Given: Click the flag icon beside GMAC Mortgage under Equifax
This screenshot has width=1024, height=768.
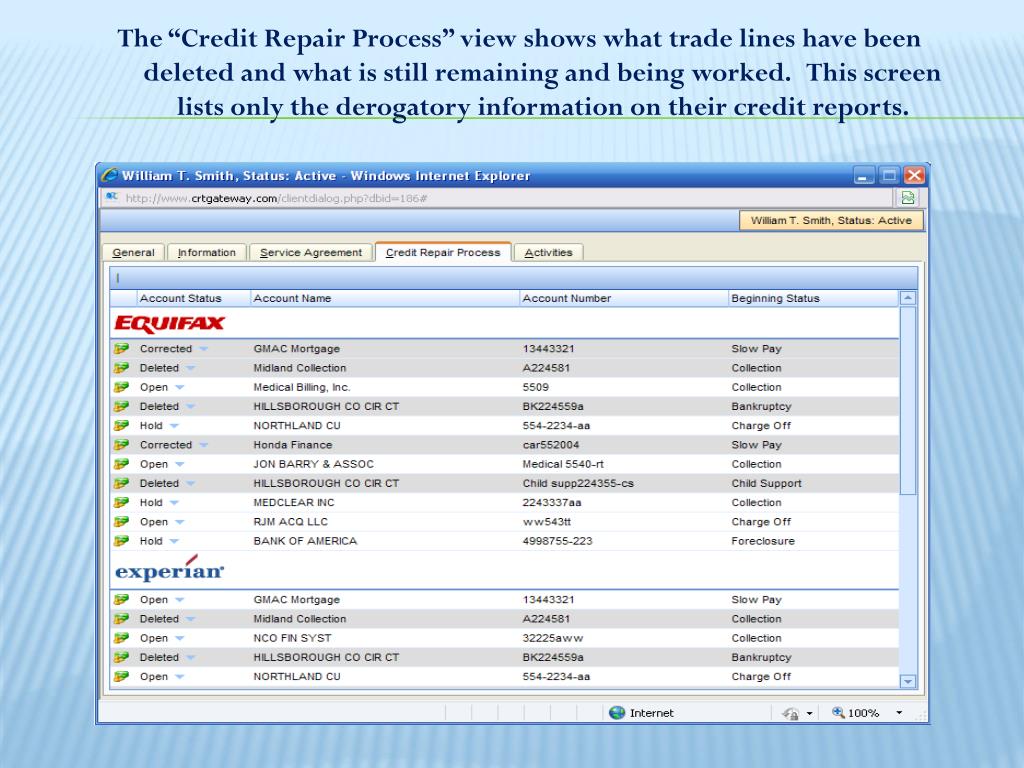Looking at the screenshot, I should tap(121, 349).
